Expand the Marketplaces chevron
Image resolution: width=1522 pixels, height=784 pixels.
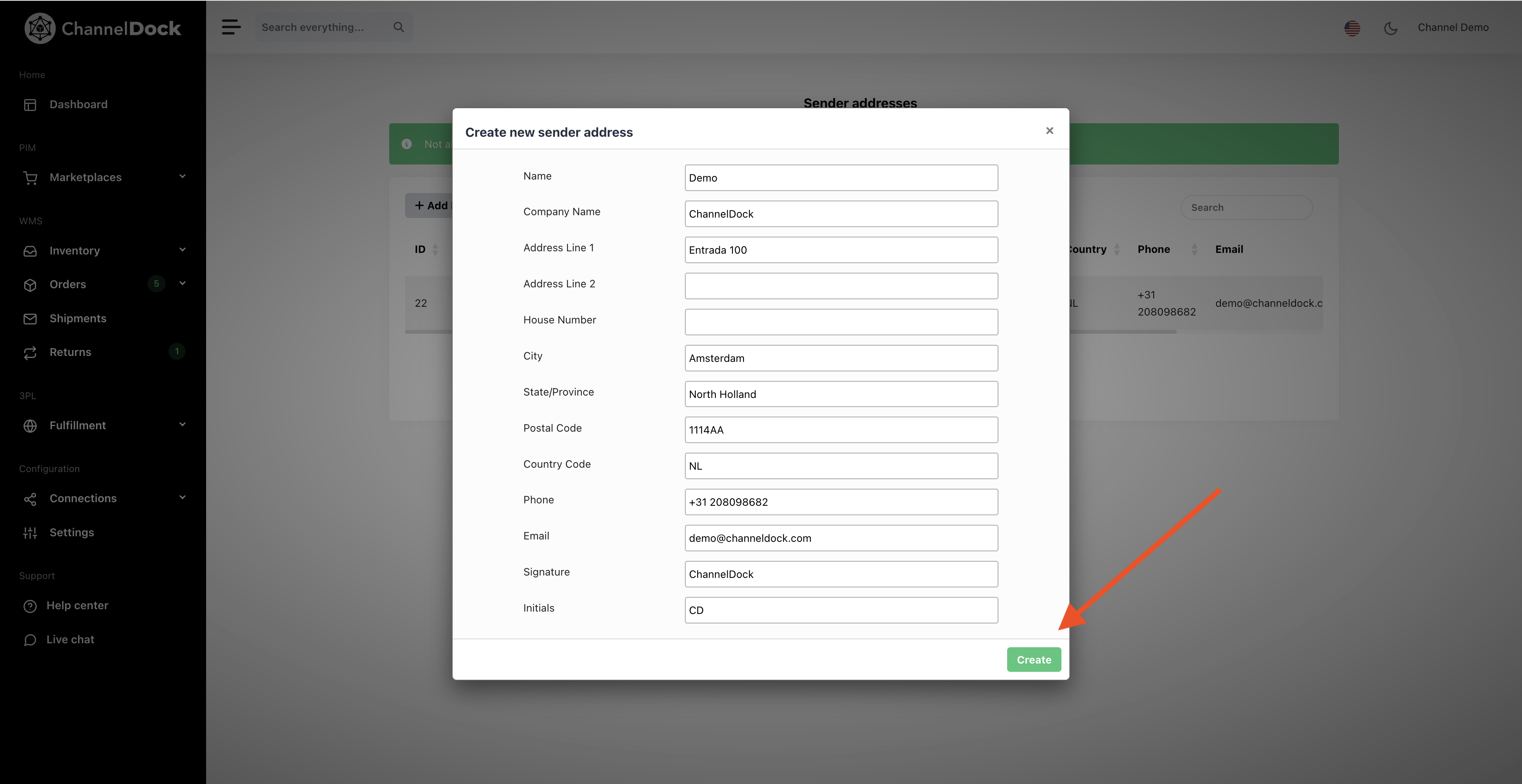click(x=183, y=176)
